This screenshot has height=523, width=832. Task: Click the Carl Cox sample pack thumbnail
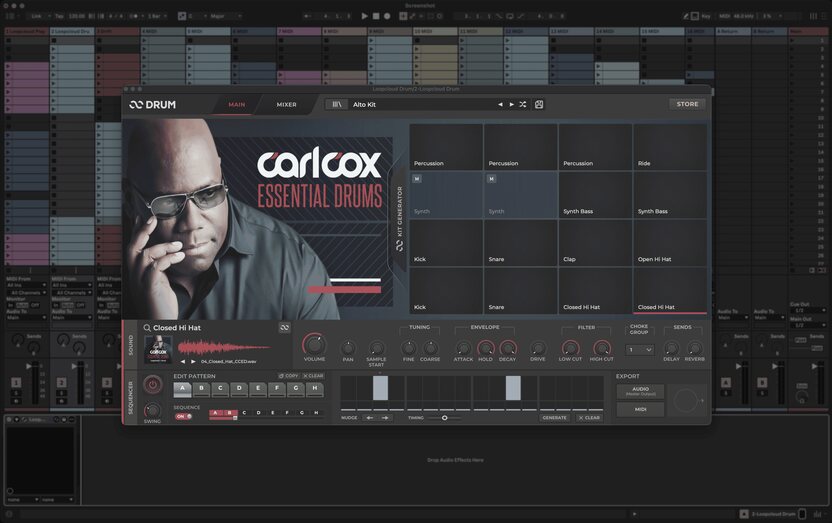coord(158,350)
